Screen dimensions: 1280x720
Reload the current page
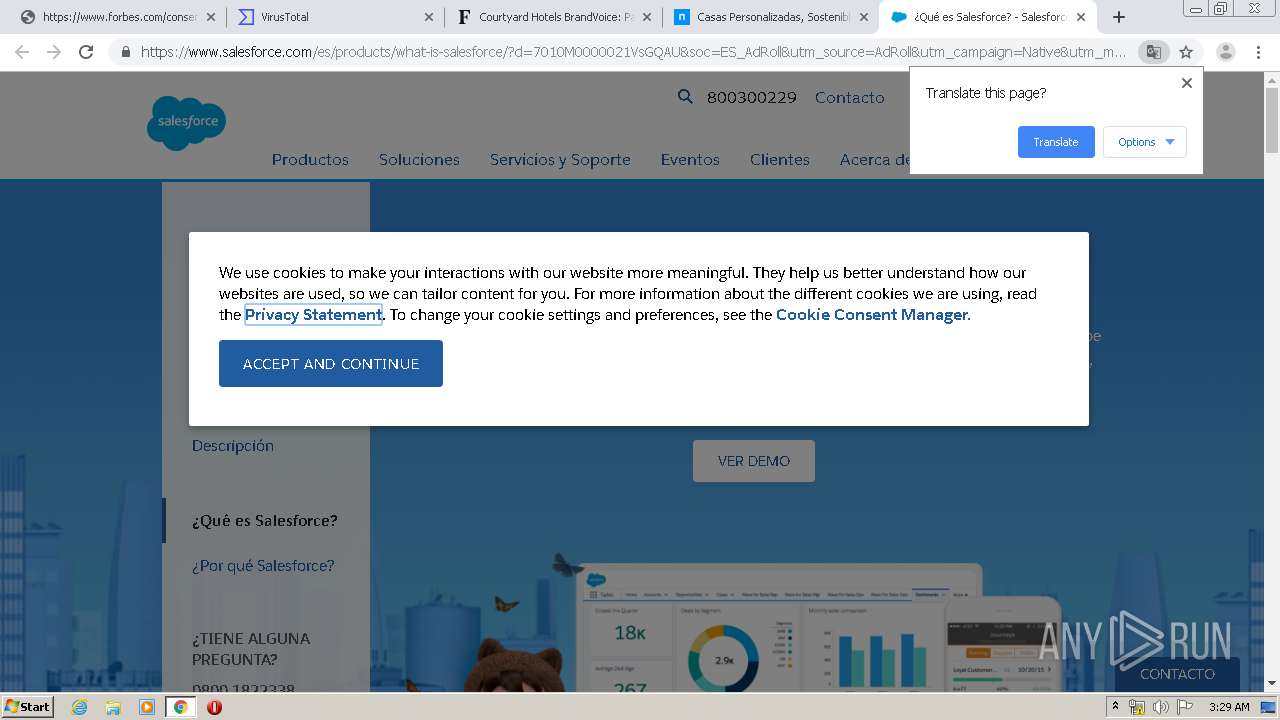86,52
